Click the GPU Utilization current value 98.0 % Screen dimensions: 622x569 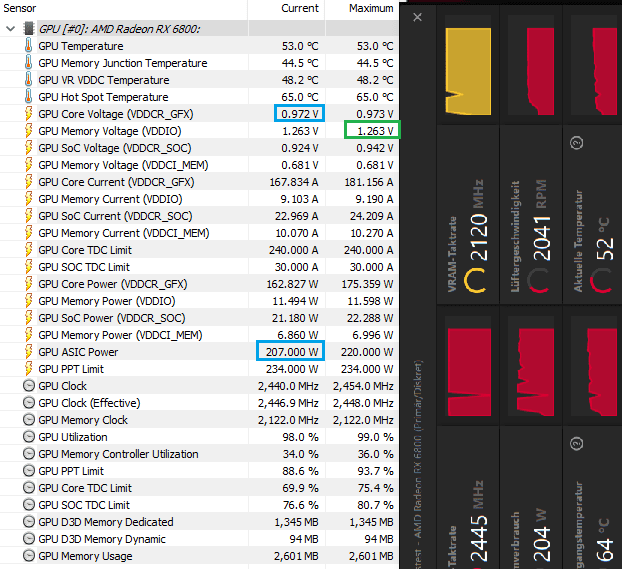pyautogui.click(x=300, y=437)
